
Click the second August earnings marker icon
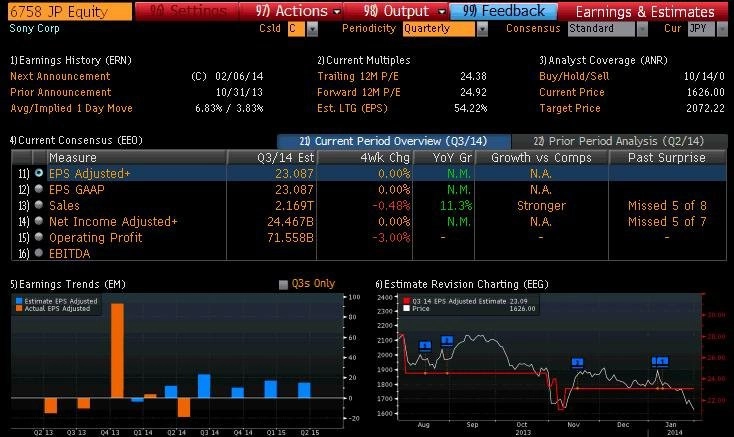tap(447, 341)
